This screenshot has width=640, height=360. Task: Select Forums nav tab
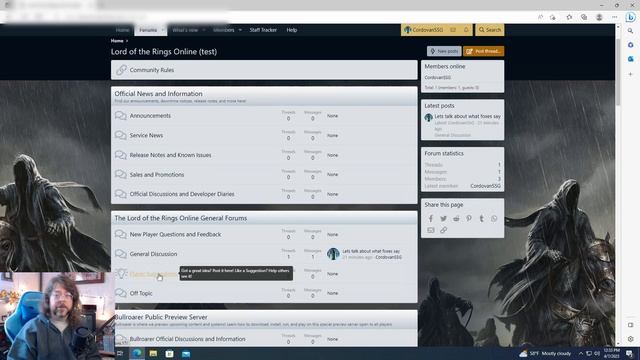tap(148, 30)
